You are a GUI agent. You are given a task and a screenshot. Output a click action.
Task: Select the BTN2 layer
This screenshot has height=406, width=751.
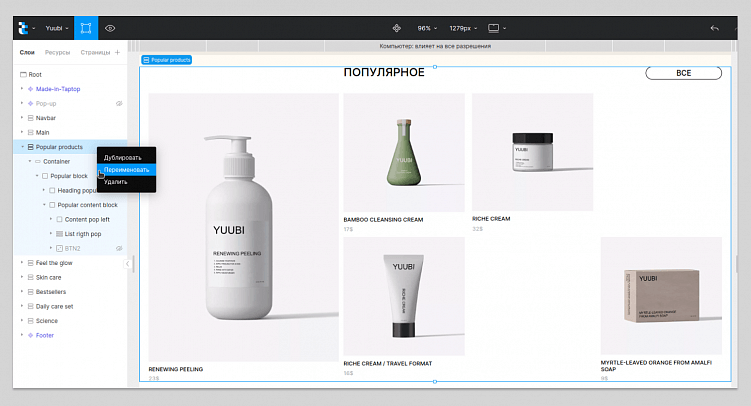[72, 248]
